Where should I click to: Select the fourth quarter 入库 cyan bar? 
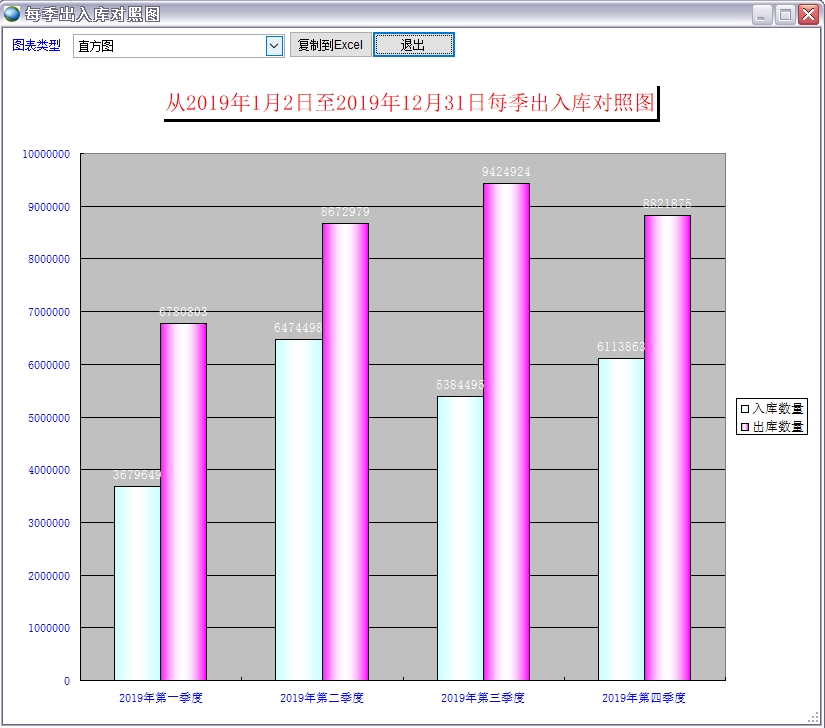coord(621,519)
